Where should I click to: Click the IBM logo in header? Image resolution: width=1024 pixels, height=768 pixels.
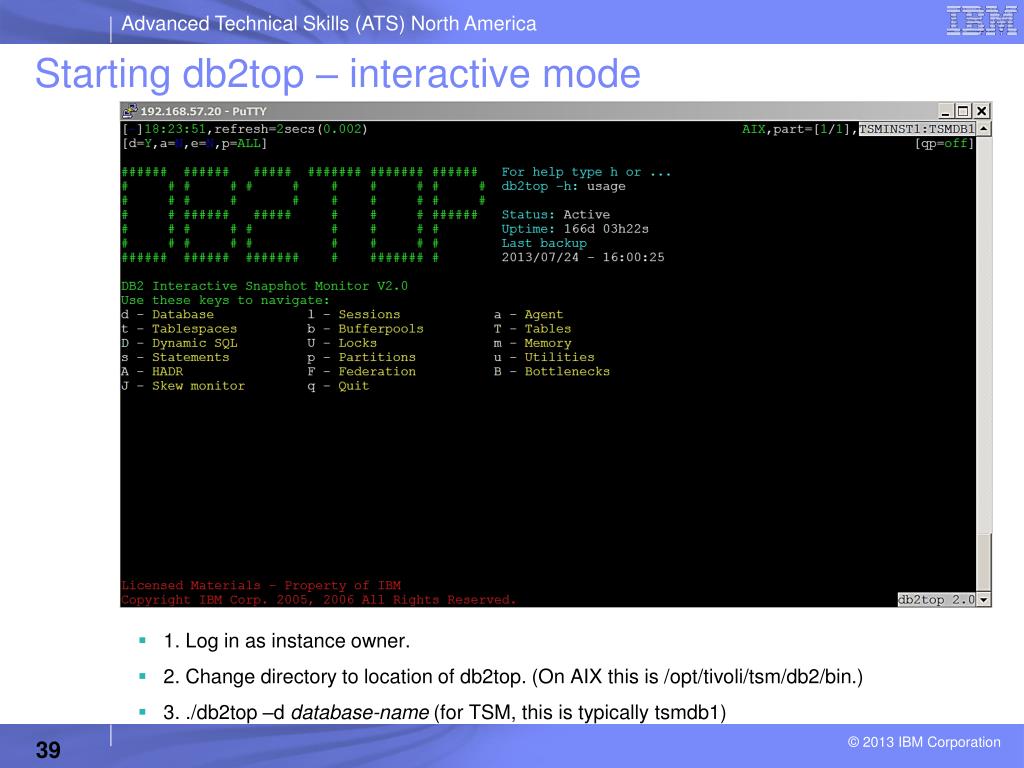981,21
